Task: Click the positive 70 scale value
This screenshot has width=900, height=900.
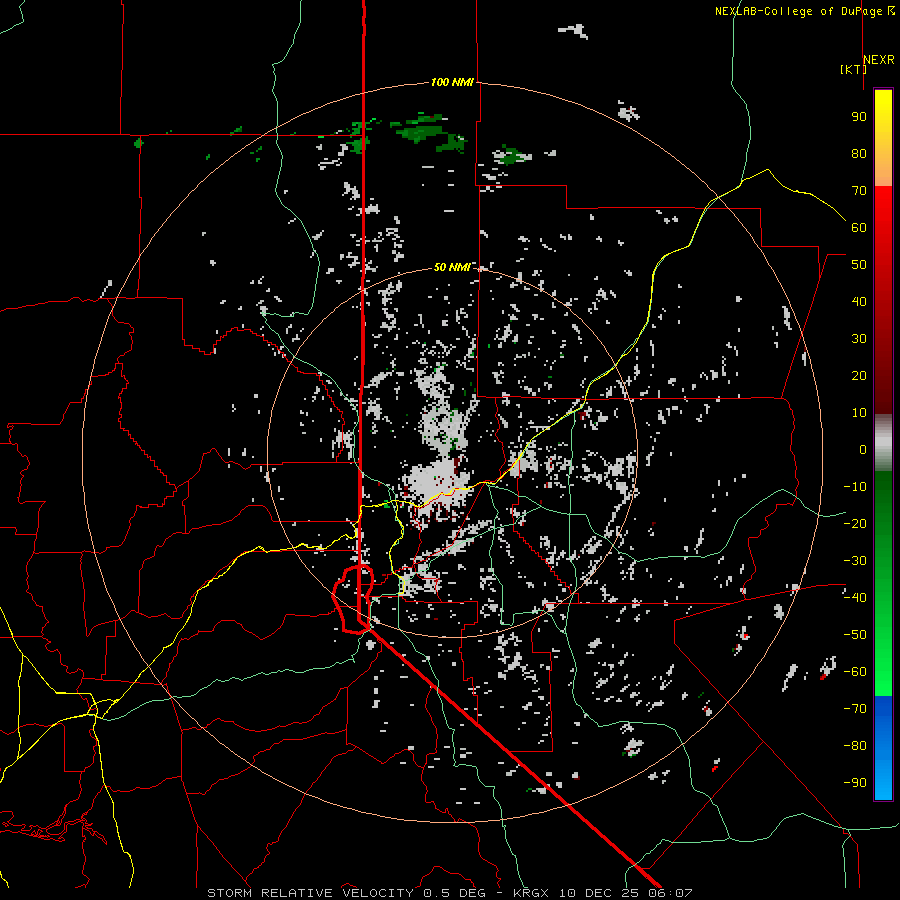Action: click(859, 191)
